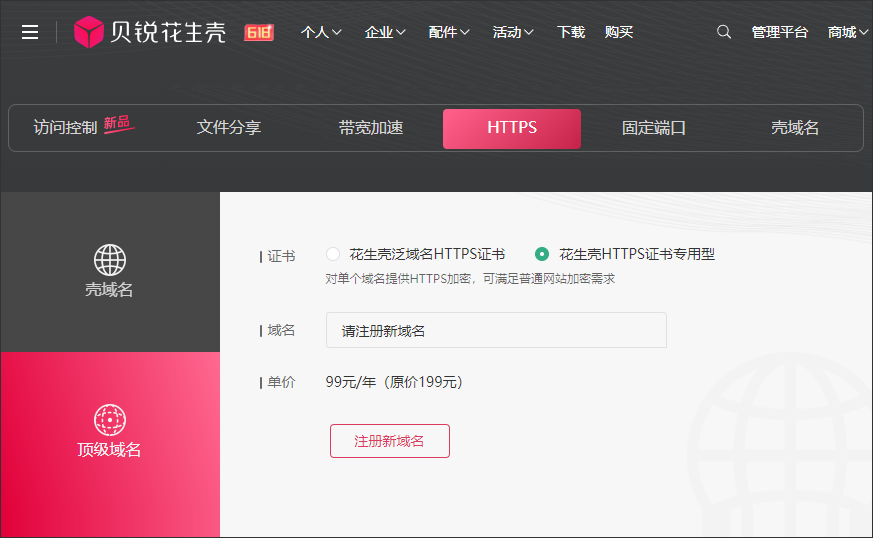
Task: Expand the 活动 dropdown menu
Action: pos(513,32)
